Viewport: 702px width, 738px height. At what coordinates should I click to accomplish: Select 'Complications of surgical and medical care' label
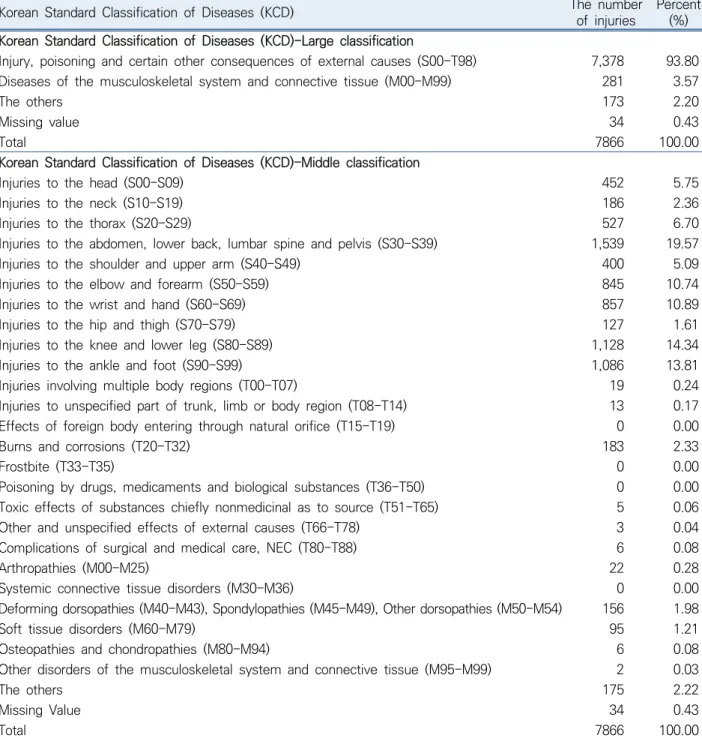click(x=178, y=547)
